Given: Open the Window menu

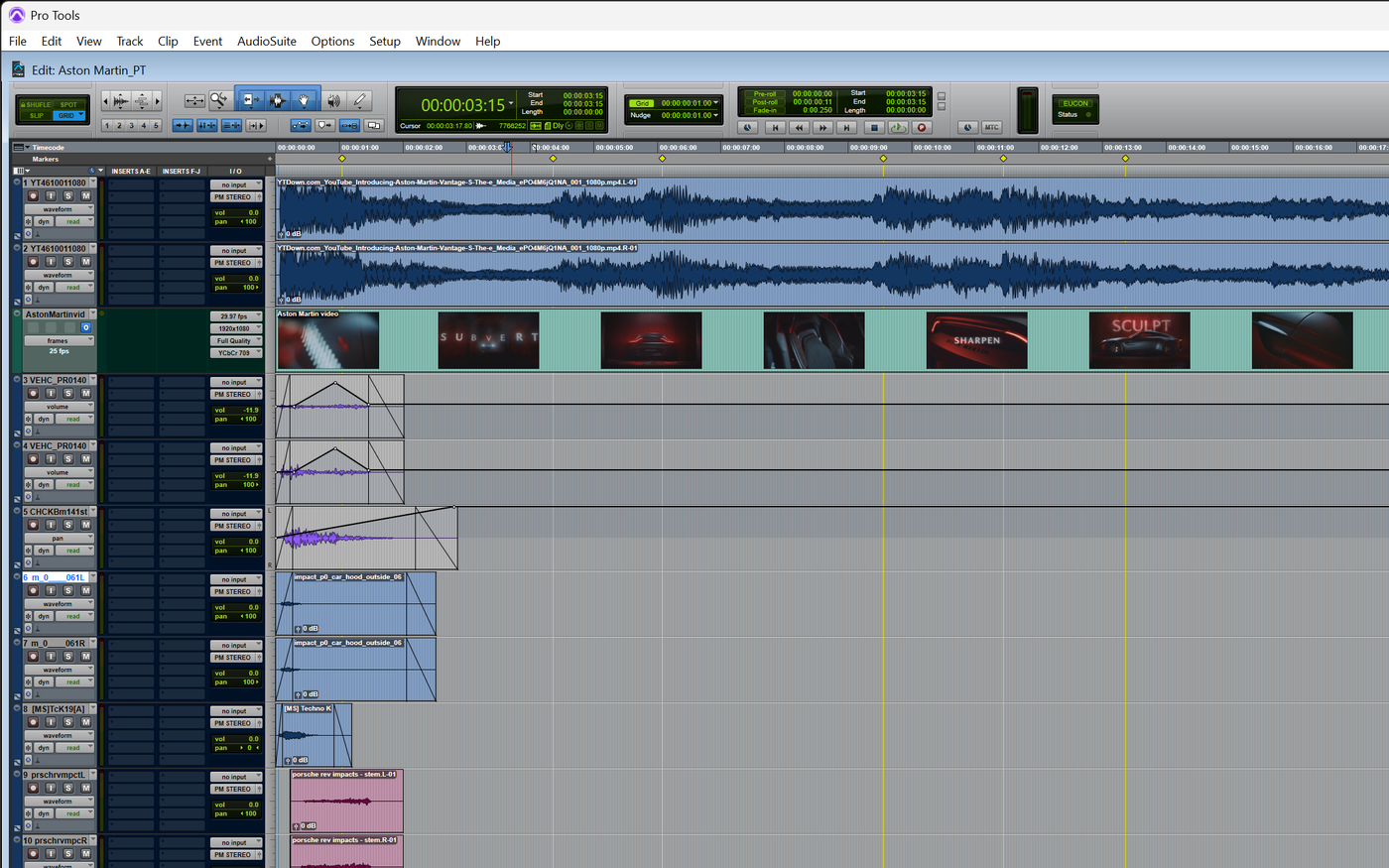Looking at the screenshot, I should click(438, 41).
